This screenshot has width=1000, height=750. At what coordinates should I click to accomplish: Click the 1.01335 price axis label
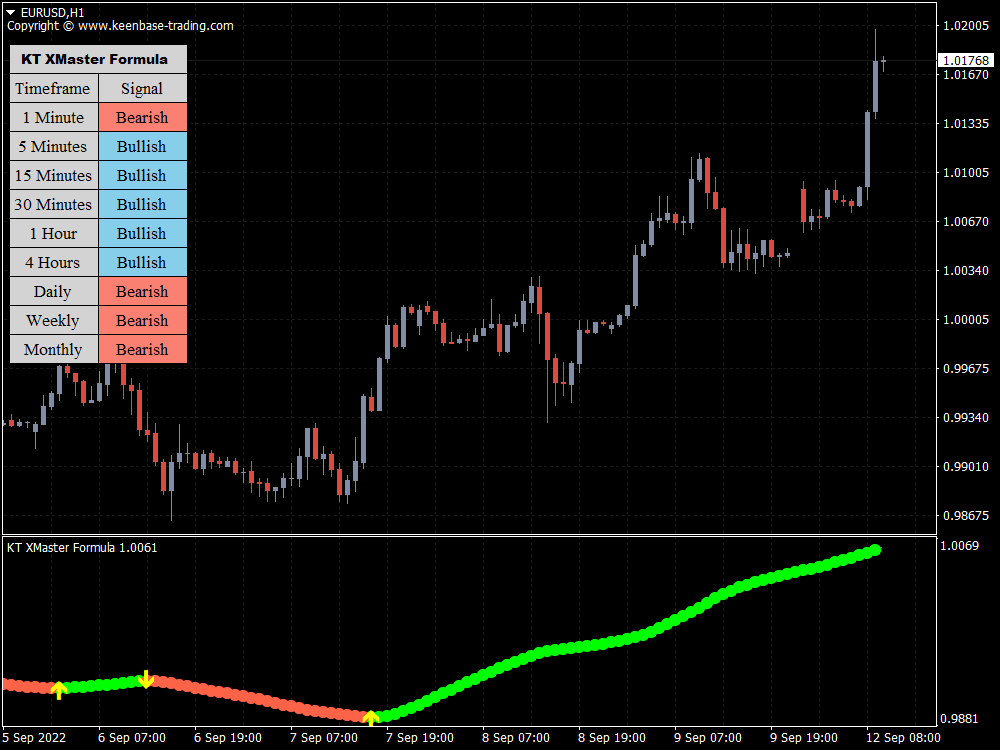click(x=966, y=124)
